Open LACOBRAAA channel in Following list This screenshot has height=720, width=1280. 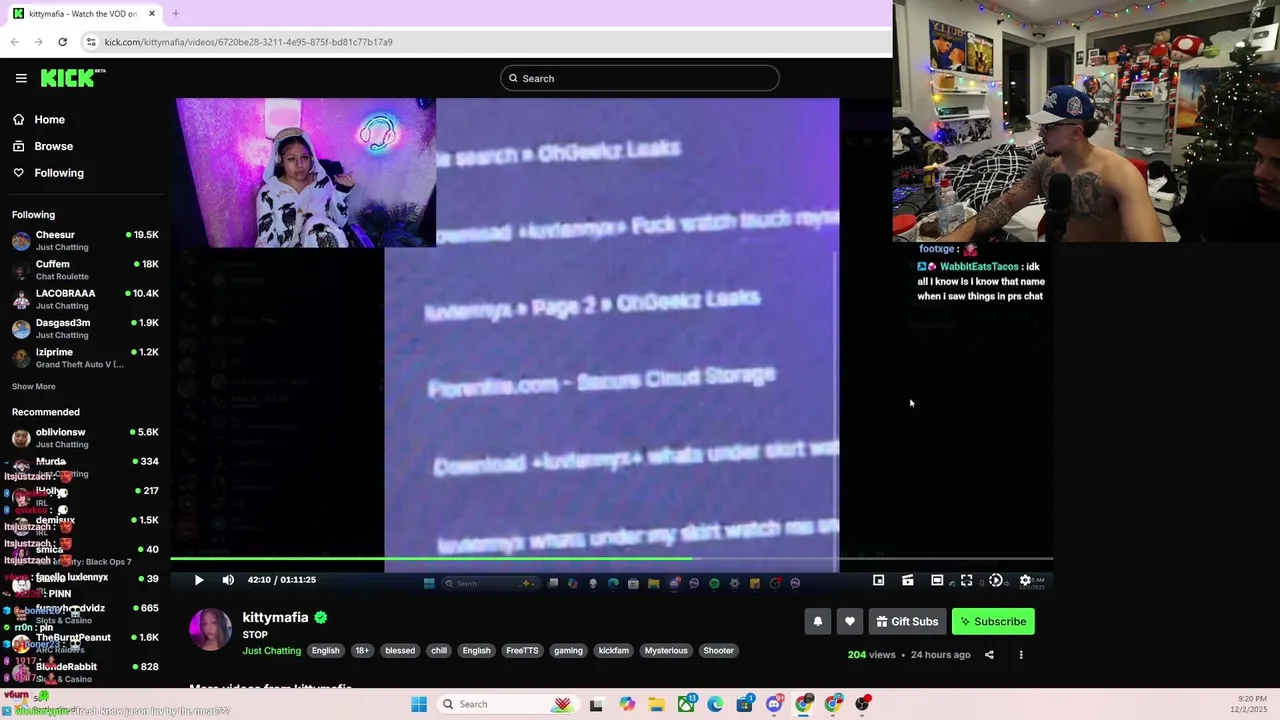point(85,299)
